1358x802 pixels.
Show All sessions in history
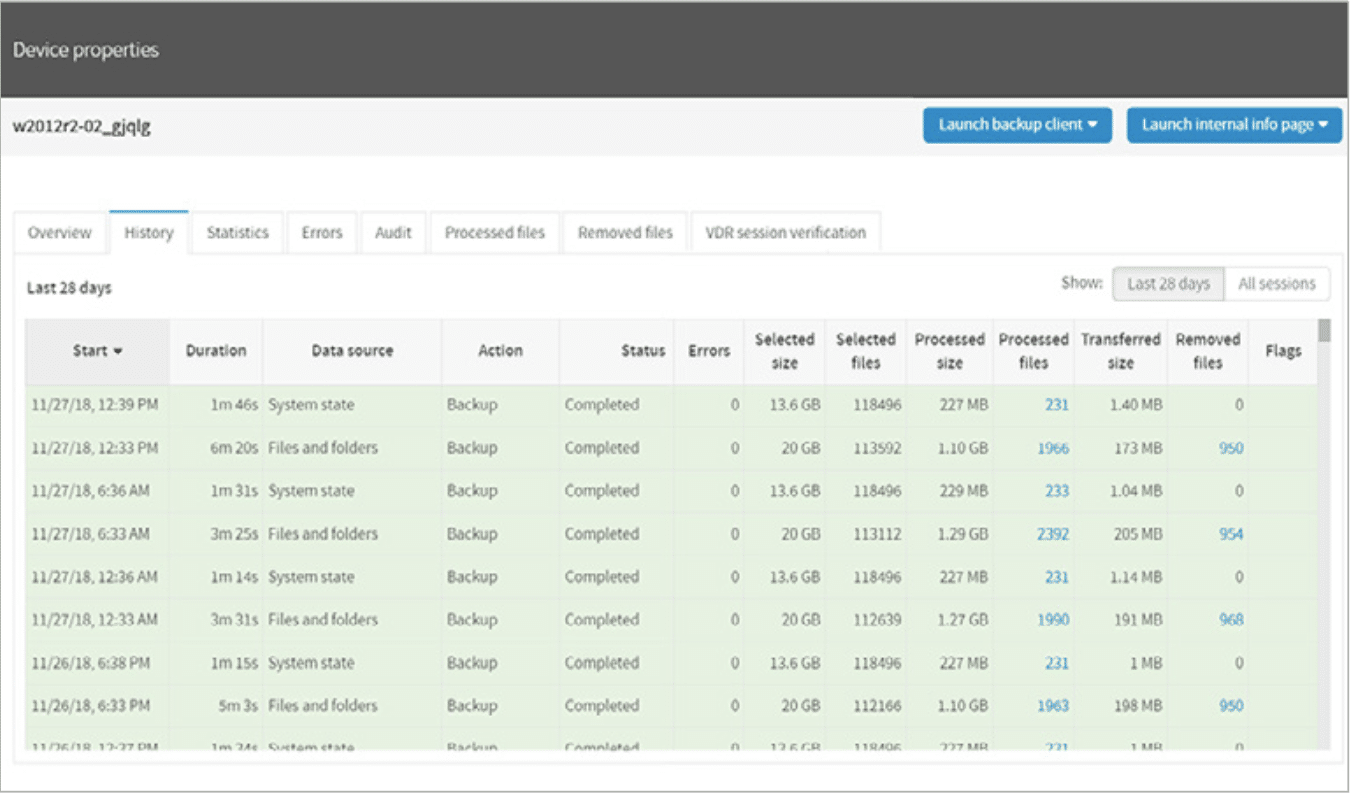(x=1276, y=284)
